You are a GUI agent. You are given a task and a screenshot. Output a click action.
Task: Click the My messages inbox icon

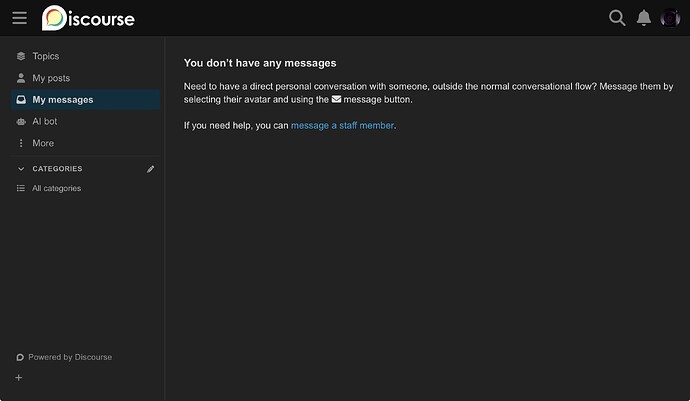tap(21, 99)
